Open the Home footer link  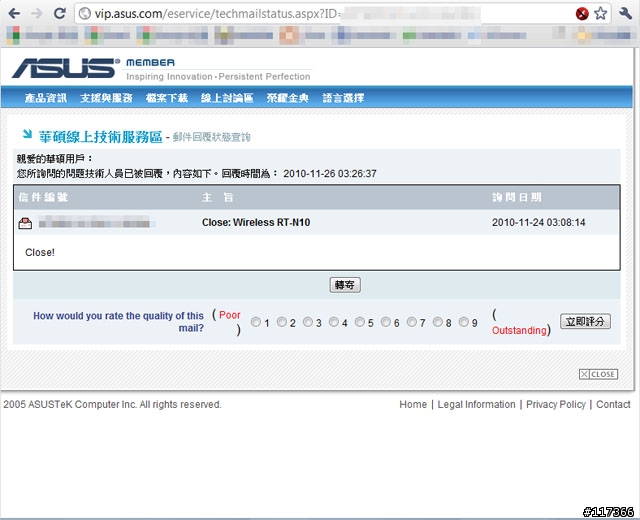coord(413,404)
